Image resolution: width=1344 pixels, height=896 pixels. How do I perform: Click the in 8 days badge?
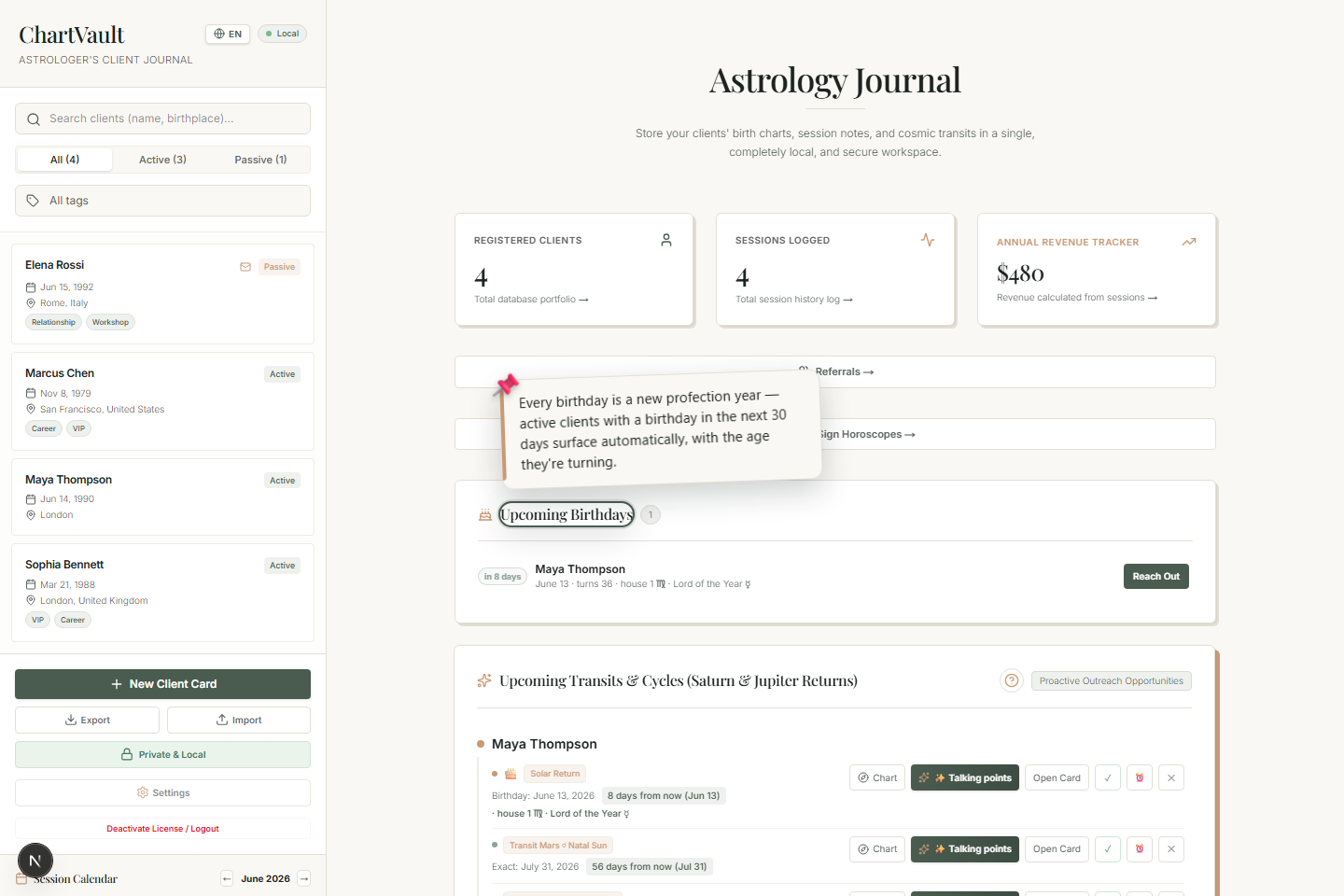coord(502,577)
